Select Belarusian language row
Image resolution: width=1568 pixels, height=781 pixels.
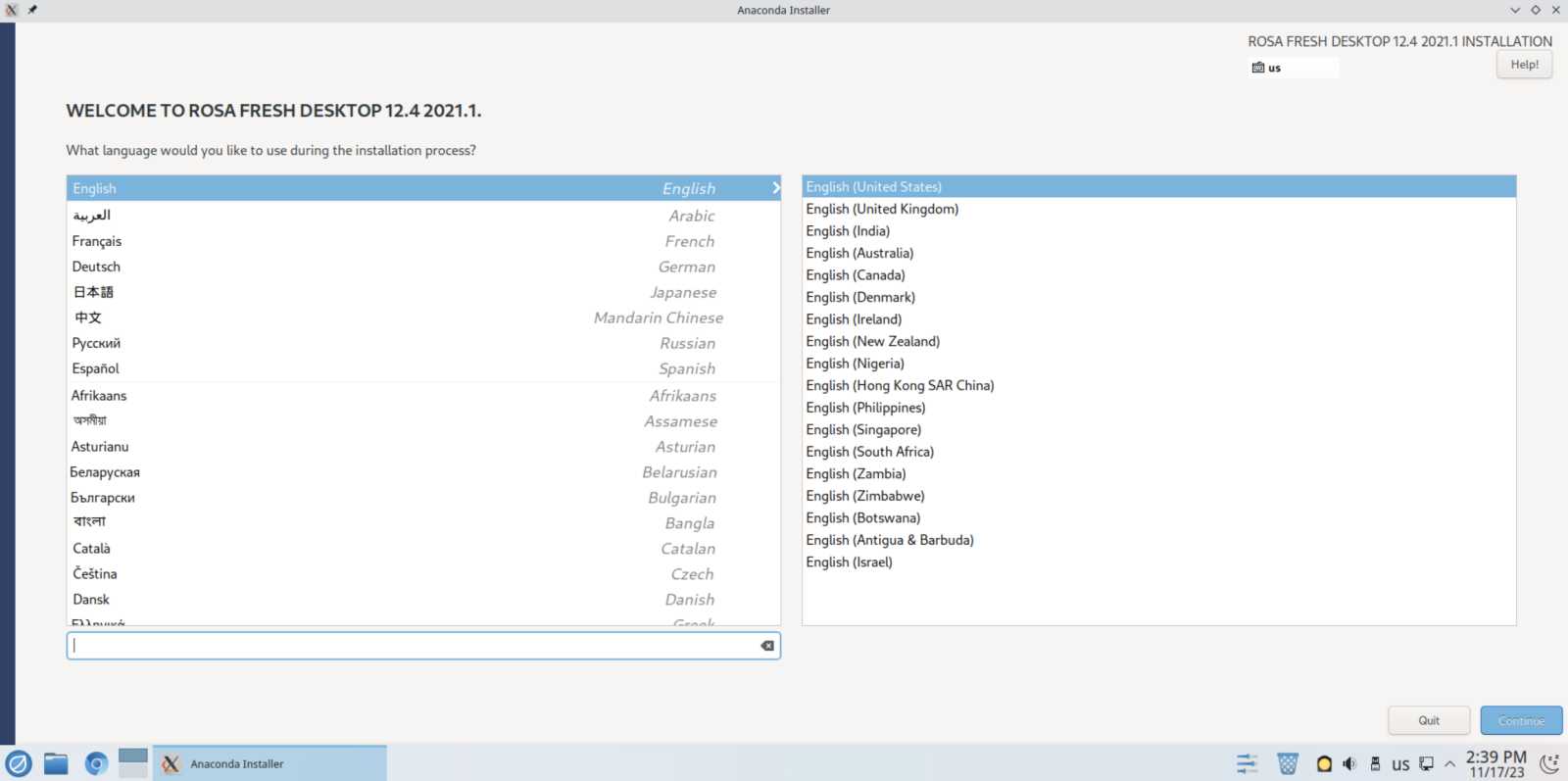click(423, 472)
